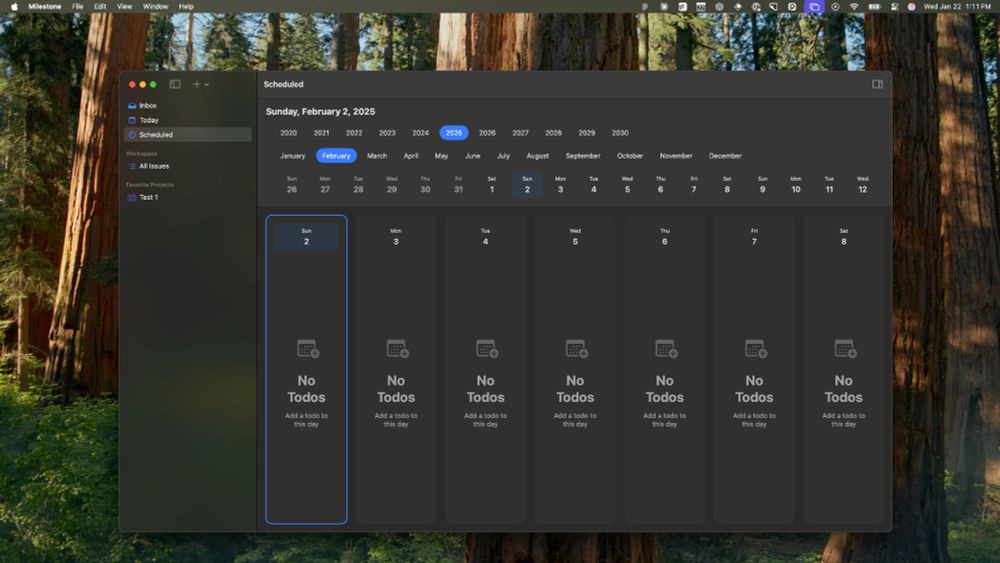The height and width of the screenshot is (563, 1000).
Task: Open the Apple menu
Action: (x=14, y=6)
